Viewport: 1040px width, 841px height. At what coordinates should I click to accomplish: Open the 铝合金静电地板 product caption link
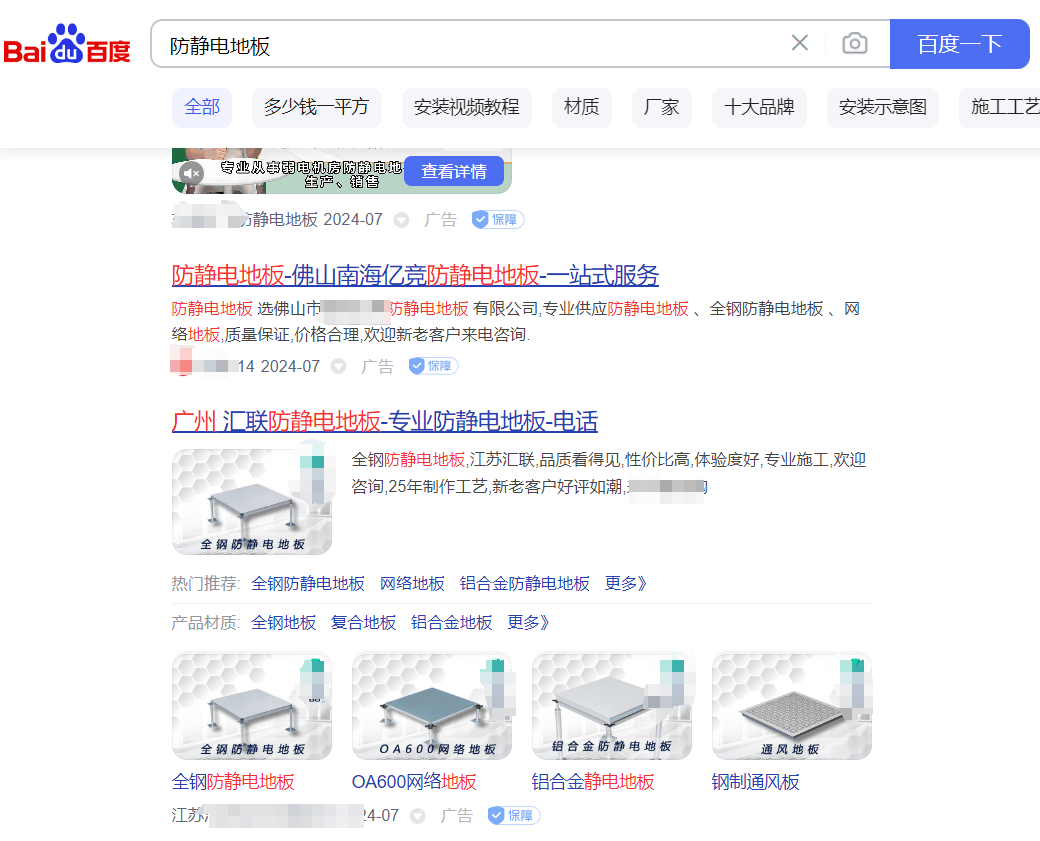coord(593,782)
